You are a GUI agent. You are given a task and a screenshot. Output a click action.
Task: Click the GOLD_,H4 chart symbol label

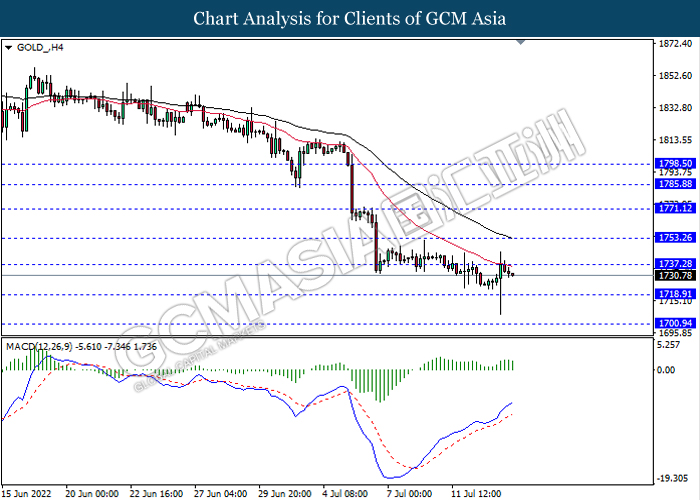click(40, 47)
